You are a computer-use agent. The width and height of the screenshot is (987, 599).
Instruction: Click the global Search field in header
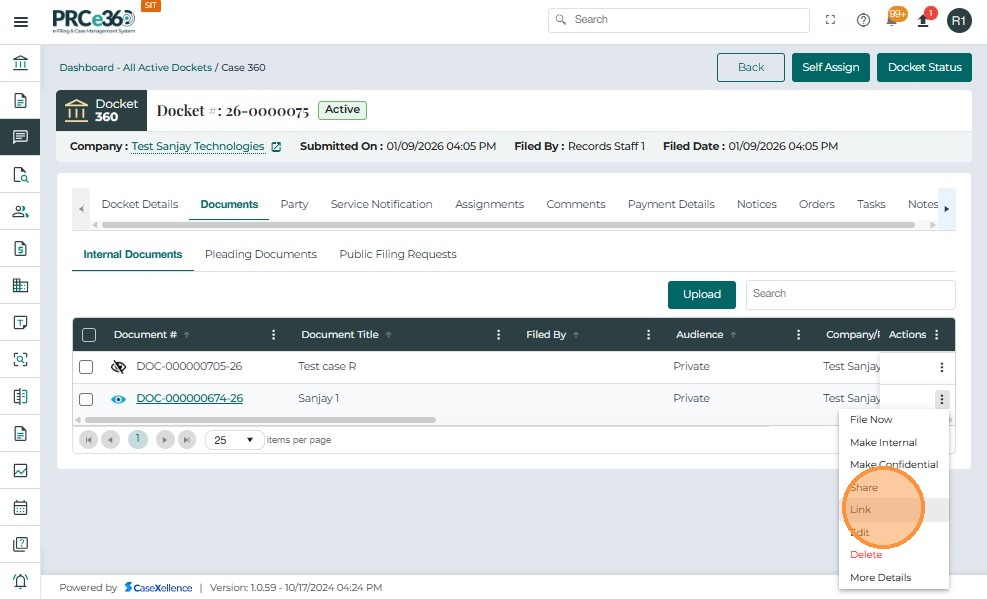679,20
